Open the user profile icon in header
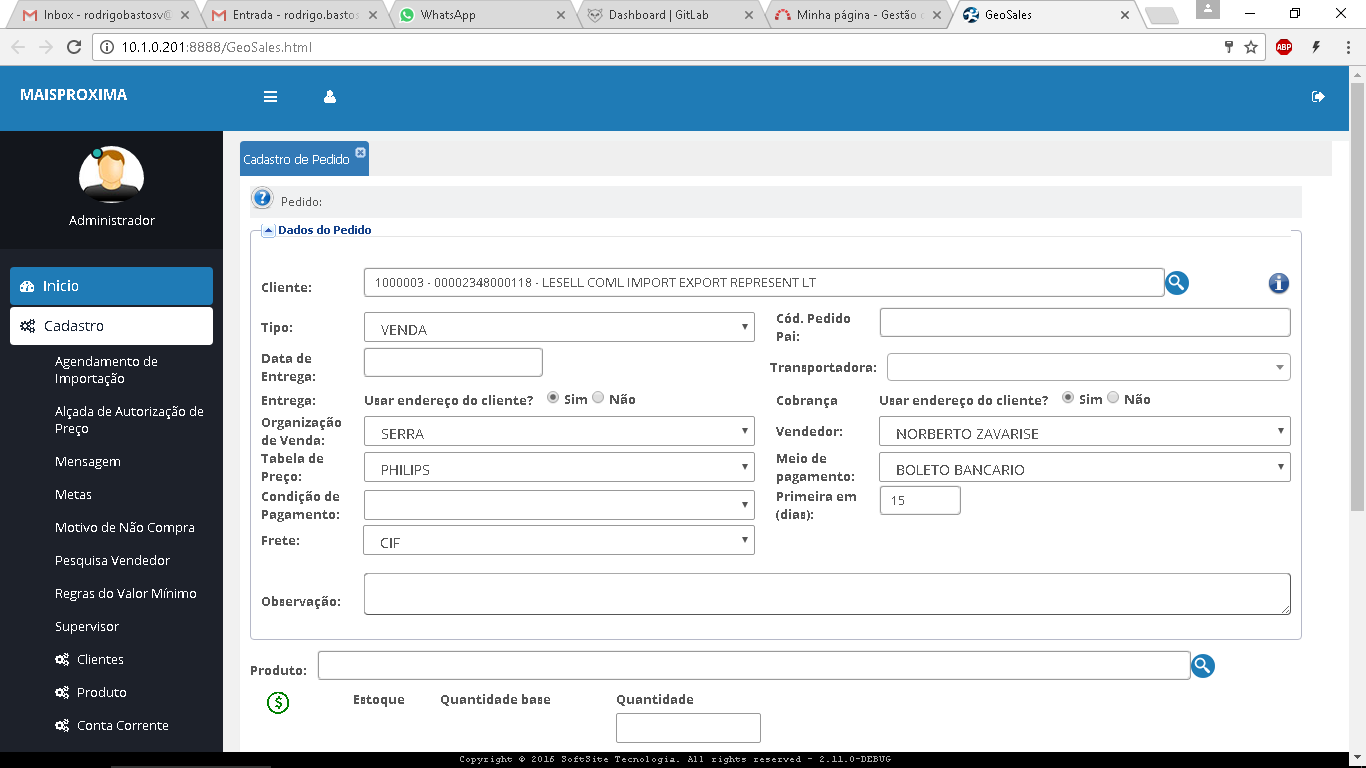This screenshot has width=1366, height=768. (x=330, y=97)
